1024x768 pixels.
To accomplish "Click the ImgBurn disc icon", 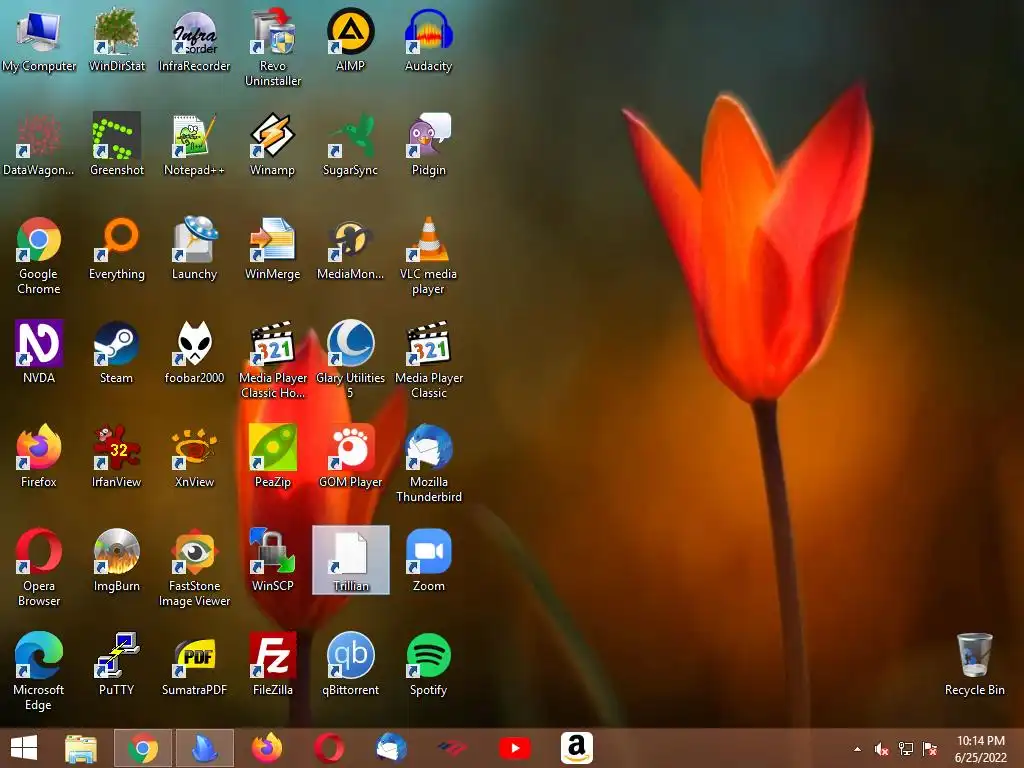I will click(116, 560).
